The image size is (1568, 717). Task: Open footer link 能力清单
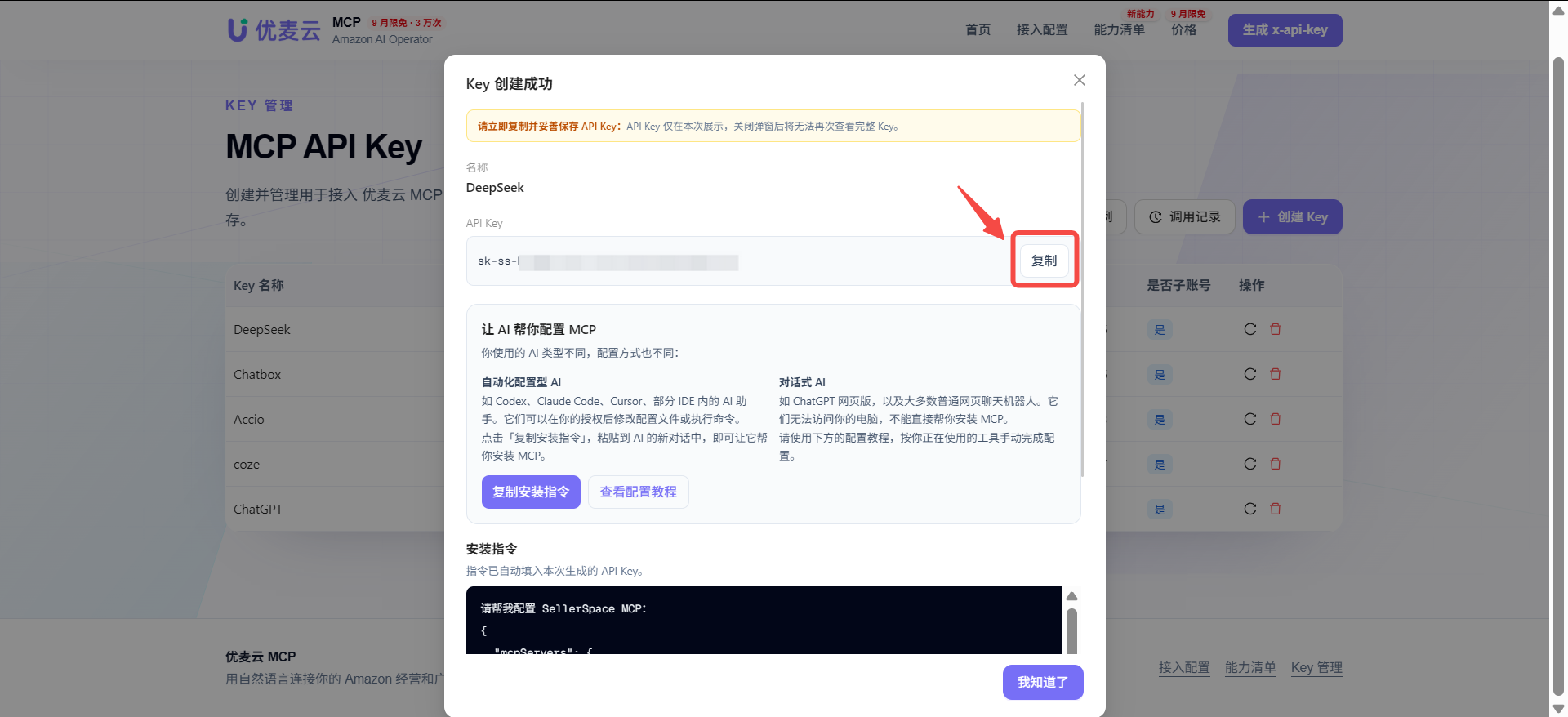pyautogui.click(x=1250, y=667)
